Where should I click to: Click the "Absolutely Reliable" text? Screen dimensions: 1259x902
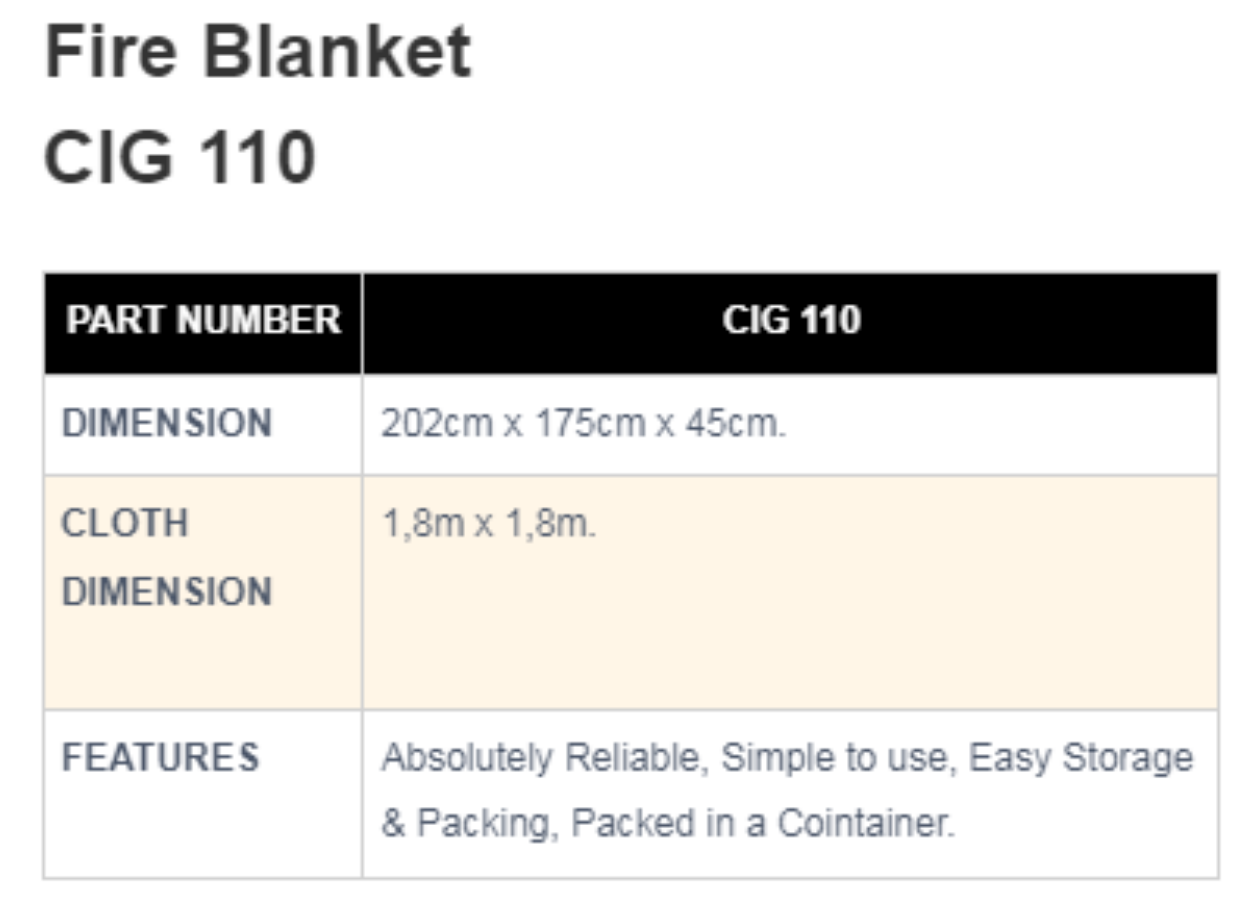coord(546,758)
